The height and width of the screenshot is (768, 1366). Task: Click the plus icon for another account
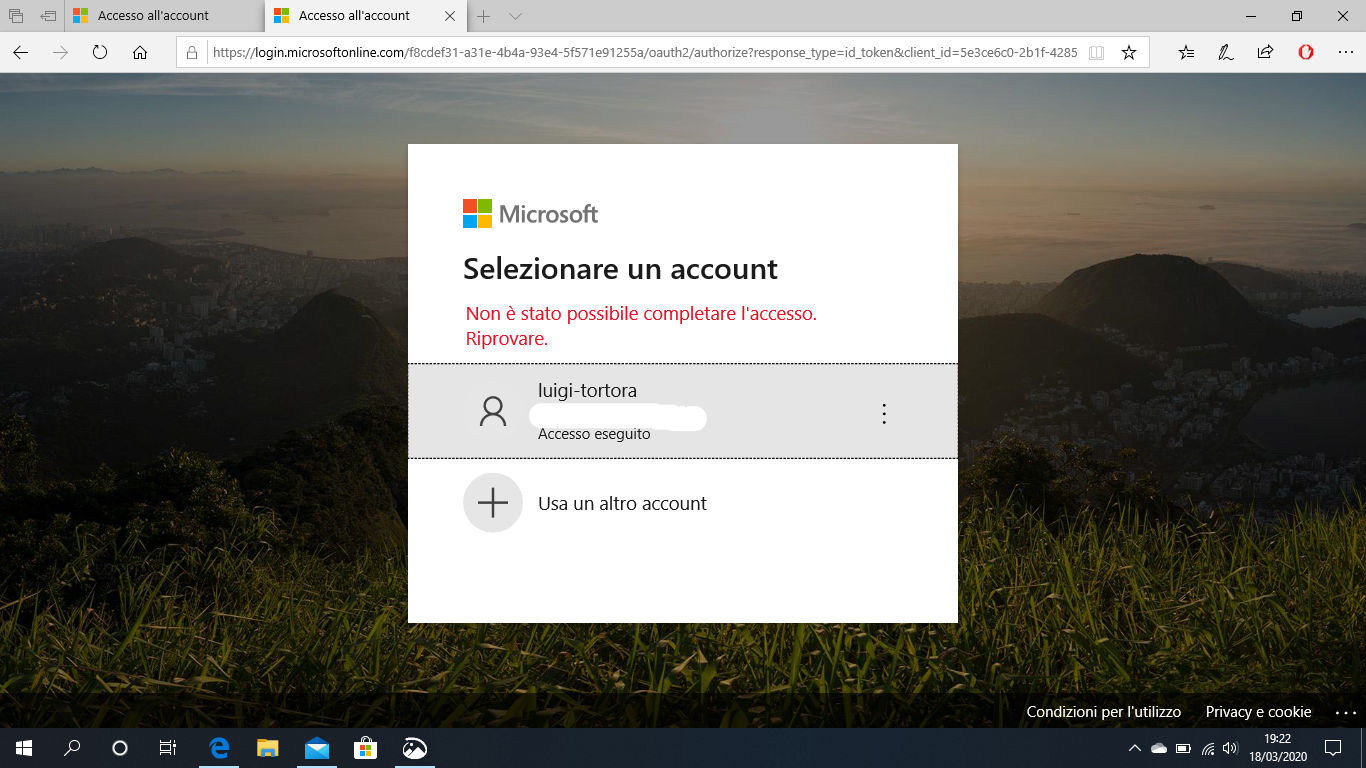(x=493, y=503)
